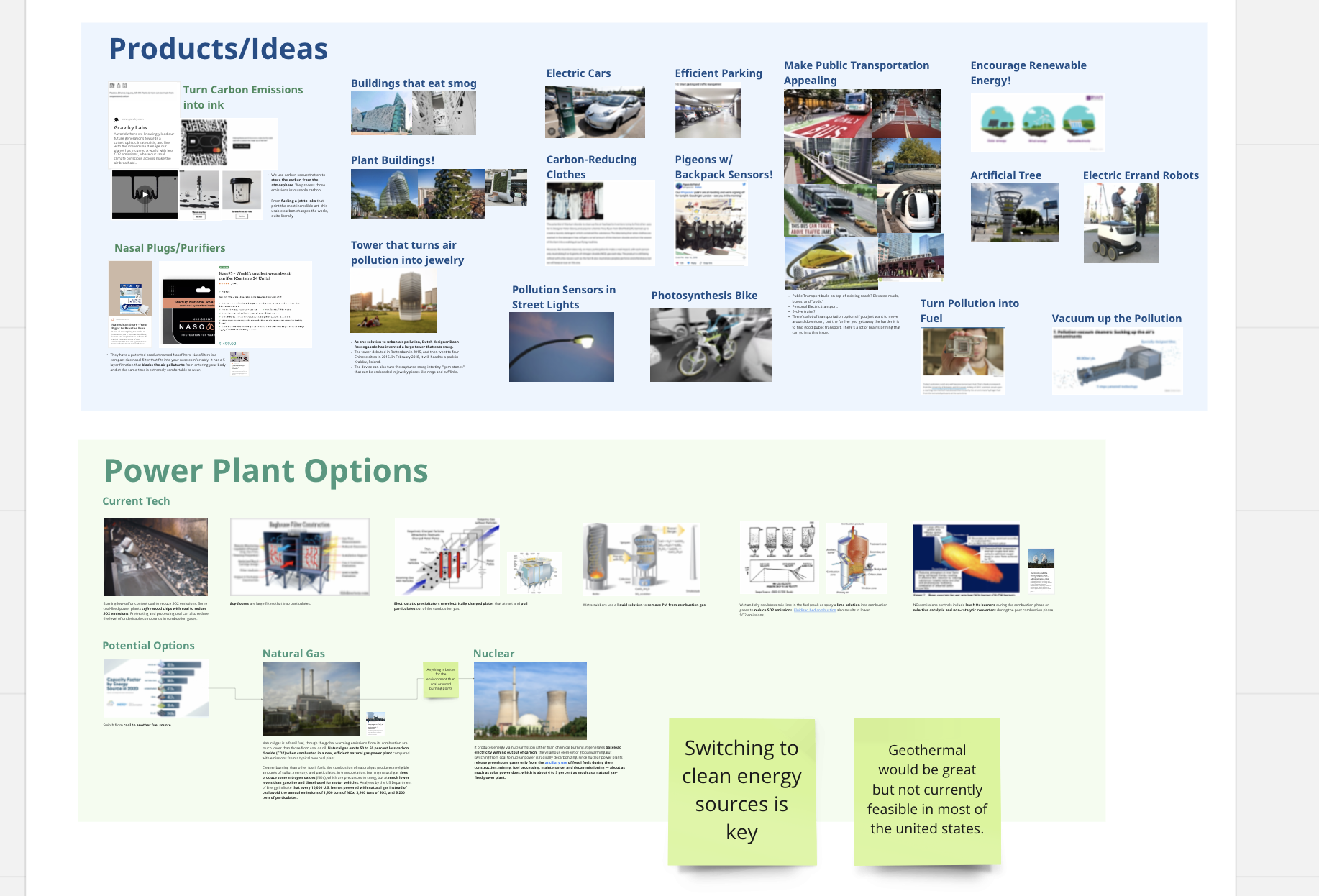
Task: Select the 'Potential Options' subheading
Action: (x=148, y=646)
